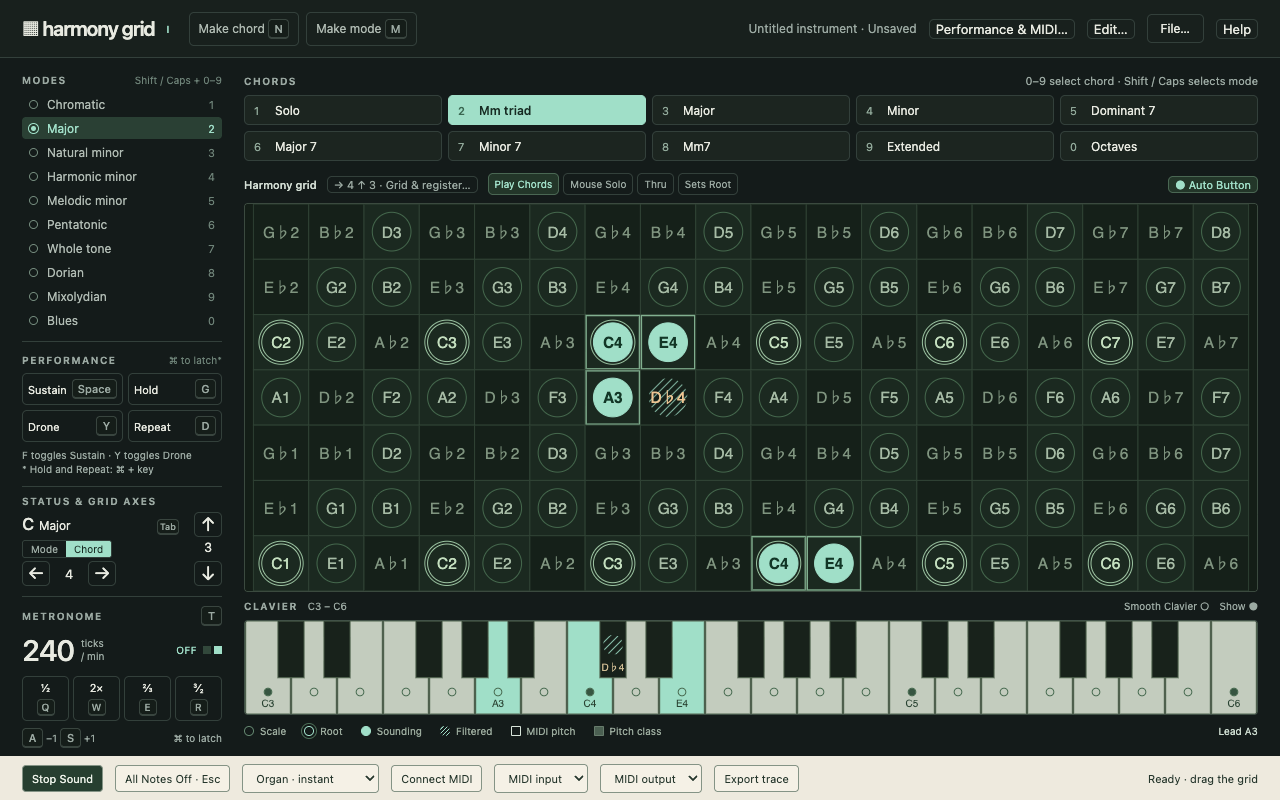Click the filtered D♭4 cell in the grid

(x=668, y=397)
